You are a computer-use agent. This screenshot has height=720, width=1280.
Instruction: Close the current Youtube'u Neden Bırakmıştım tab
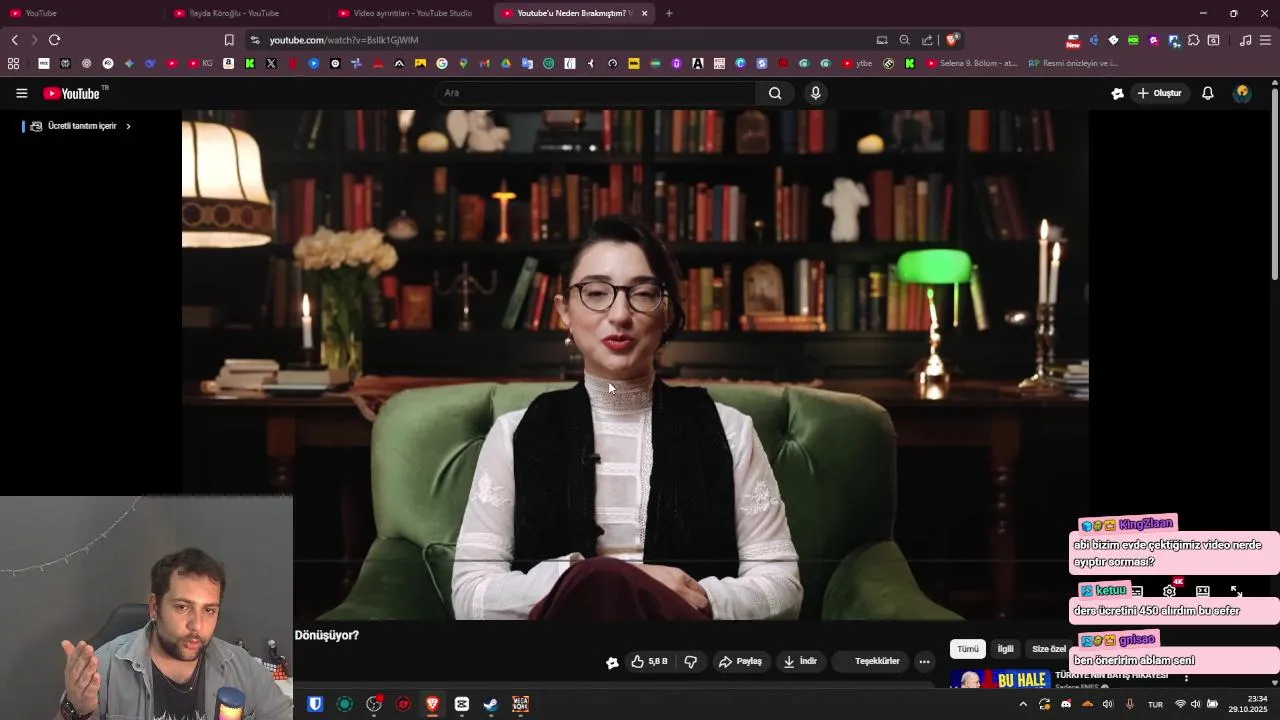click(x=644, y=13)
